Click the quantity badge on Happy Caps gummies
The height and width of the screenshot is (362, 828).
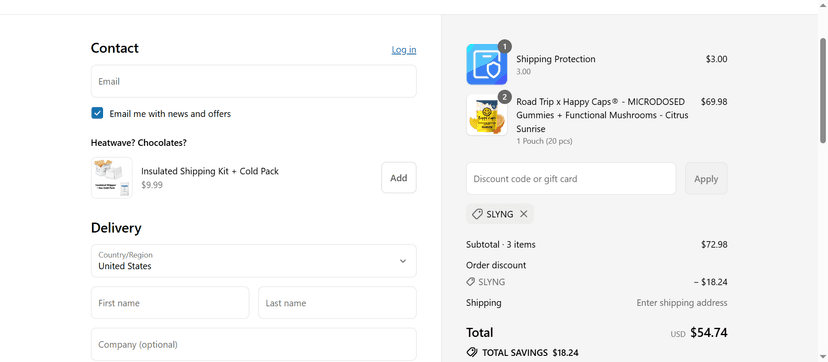point(505,97)
